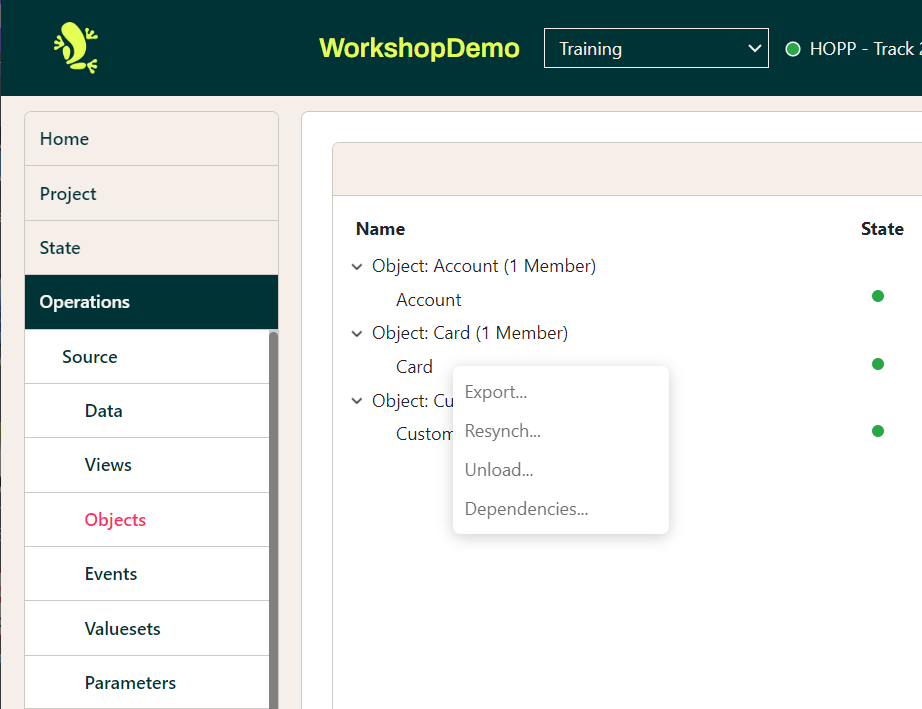The image size is (922, 709).
Task: Collapse the Object: Custom tree node
Action: pyautogui.click(x=357, y=401)
